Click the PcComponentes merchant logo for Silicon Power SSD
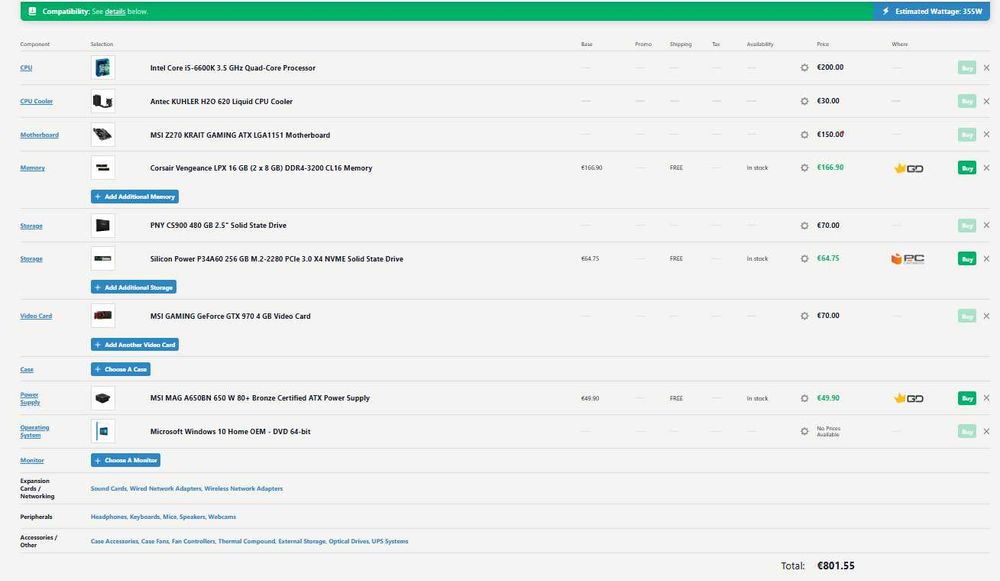Viewport: 1000px width, 581px height. tap(907, 259)
